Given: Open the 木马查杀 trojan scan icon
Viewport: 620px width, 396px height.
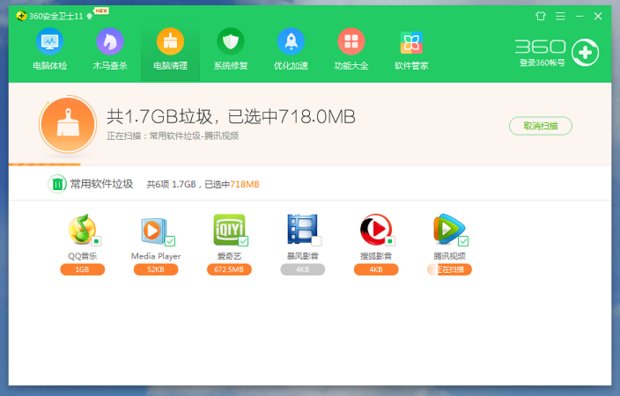Looking at the screenshot, I should (110, 42).
